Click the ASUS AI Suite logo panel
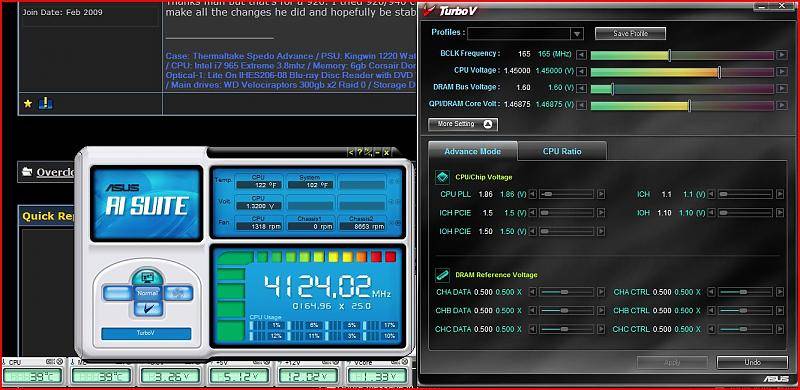Screen dimensions: 800x390 coord(146,203)
